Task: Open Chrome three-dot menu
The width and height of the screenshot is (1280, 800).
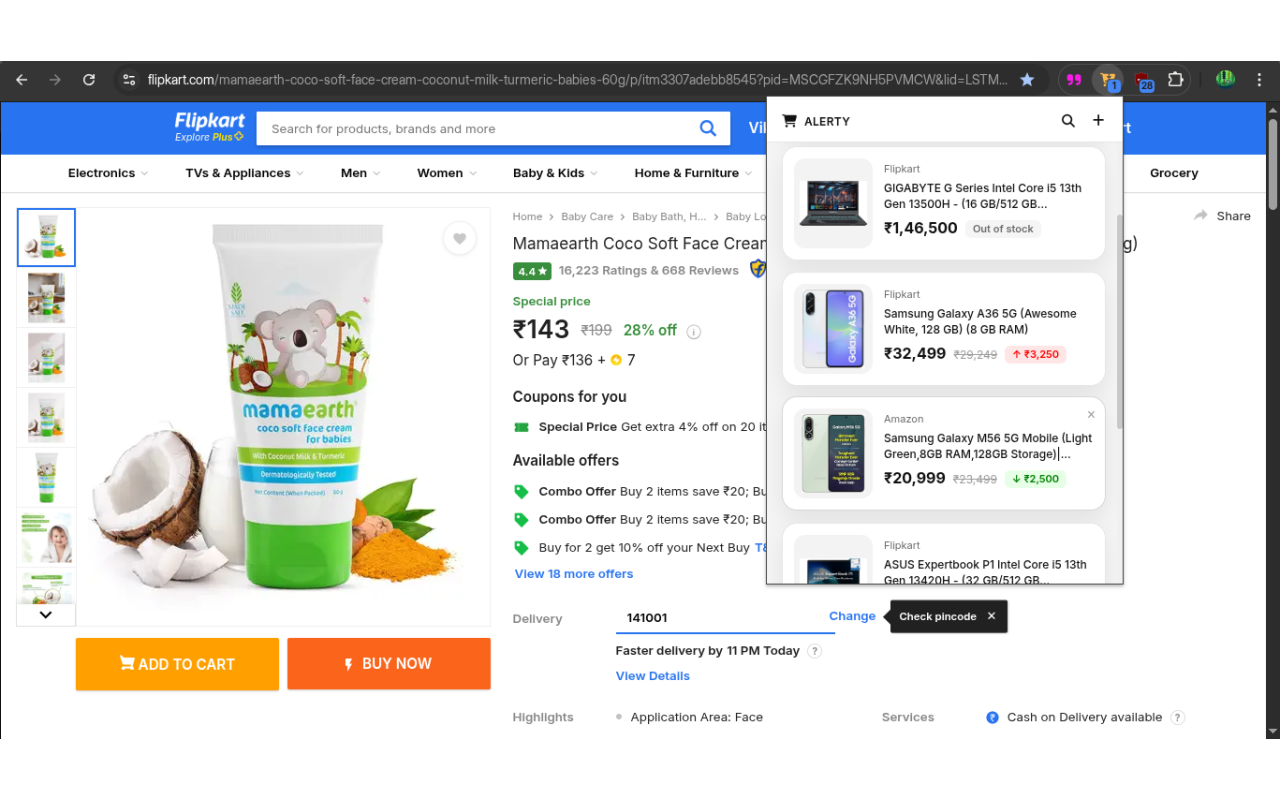Action: [1258, 79]
